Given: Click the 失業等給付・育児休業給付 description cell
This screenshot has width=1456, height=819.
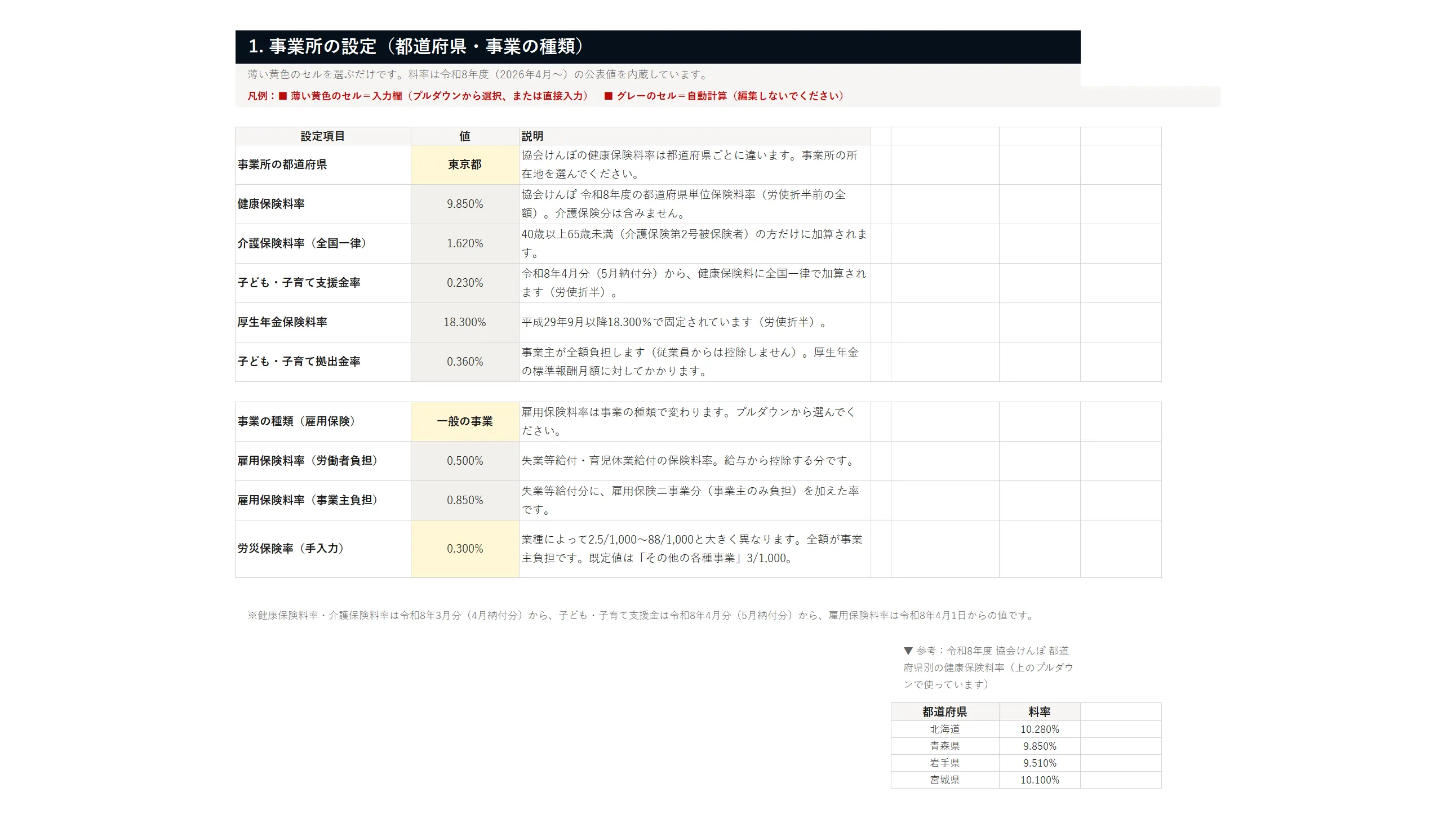Looking at the screenshot, I should click(695, 461).
